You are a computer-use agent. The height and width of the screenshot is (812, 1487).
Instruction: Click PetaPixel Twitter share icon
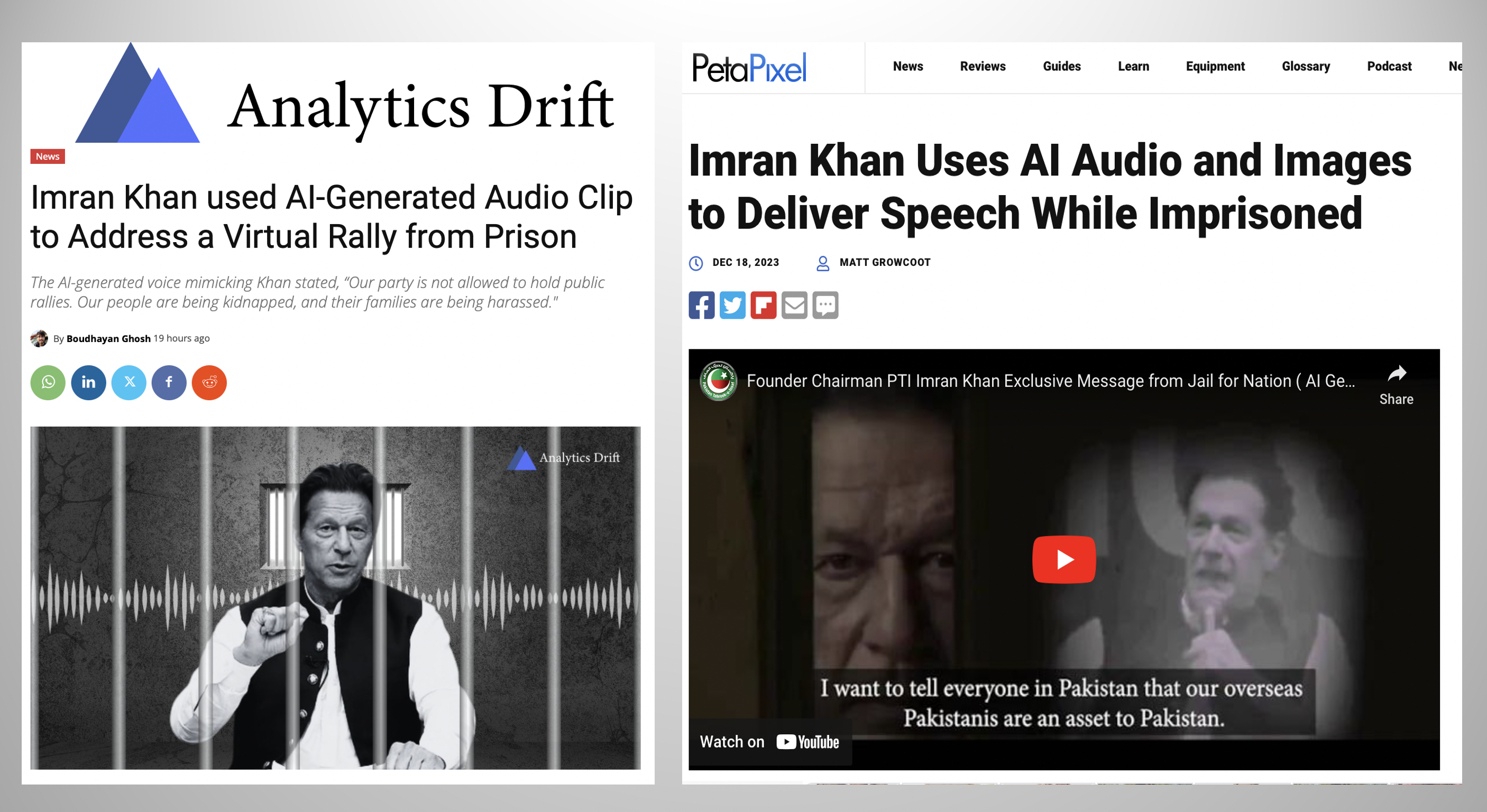click(x=732, y=304)
